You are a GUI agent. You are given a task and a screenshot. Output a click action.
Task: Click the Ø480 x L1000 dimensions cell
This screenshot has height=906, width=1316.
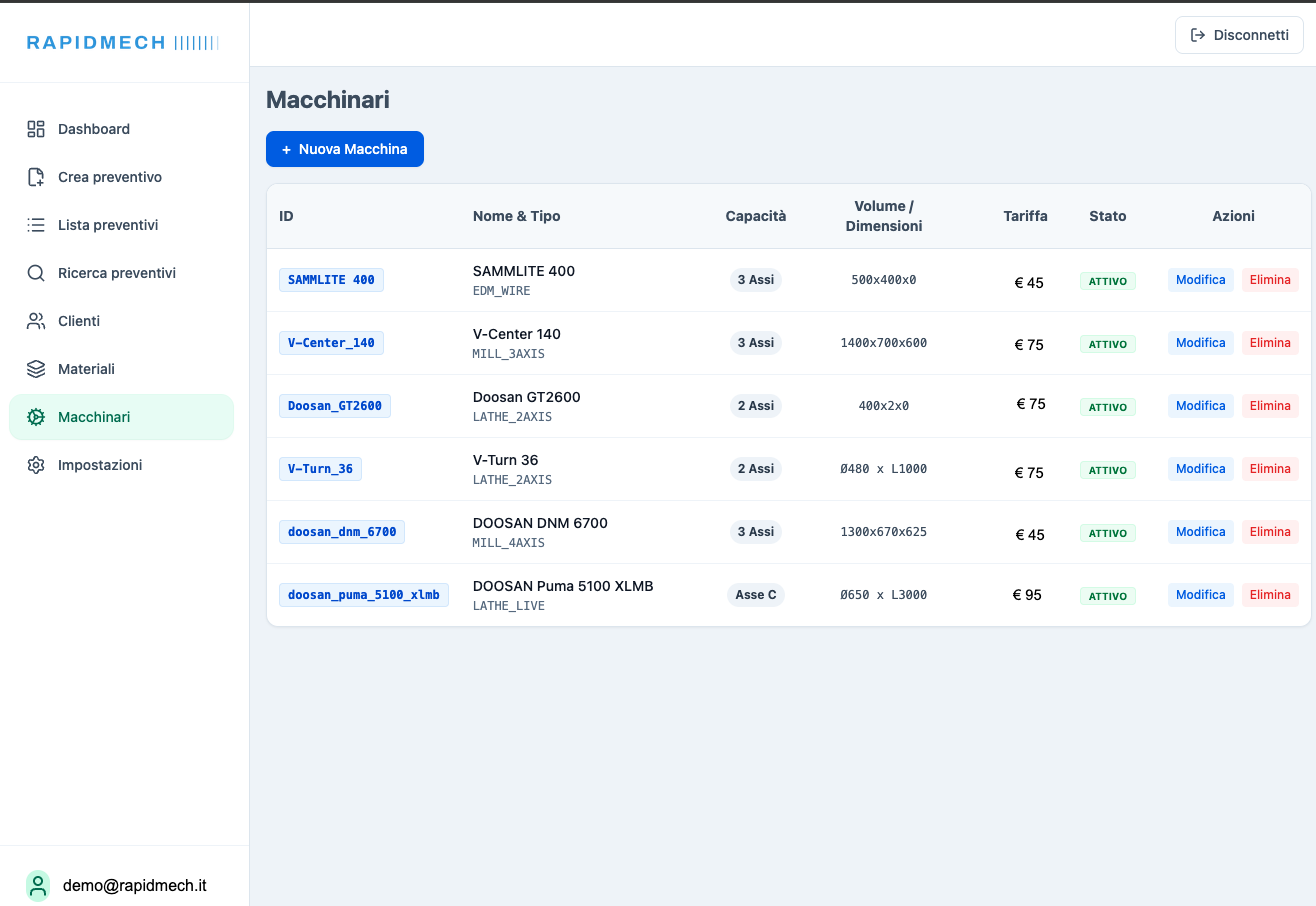click(x=884, y=469)
